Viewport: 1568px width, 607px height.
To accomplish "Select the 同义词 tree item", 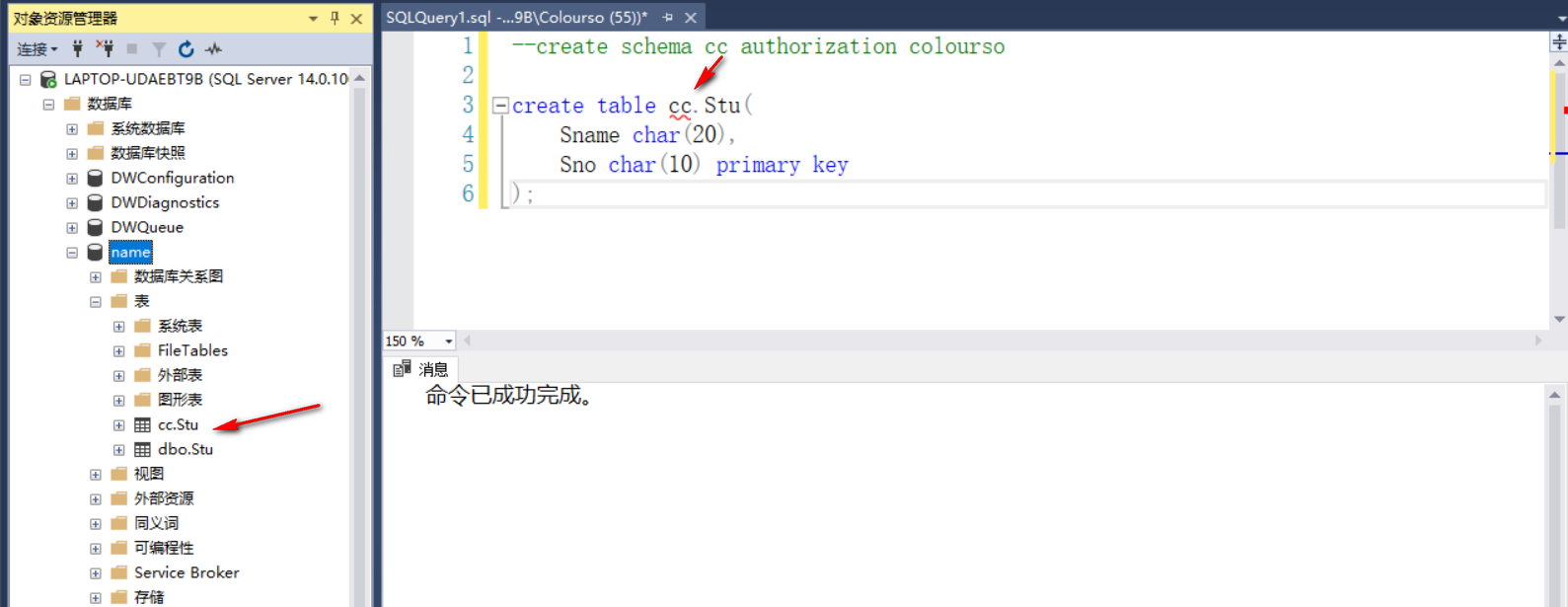I will coord(156,523).
